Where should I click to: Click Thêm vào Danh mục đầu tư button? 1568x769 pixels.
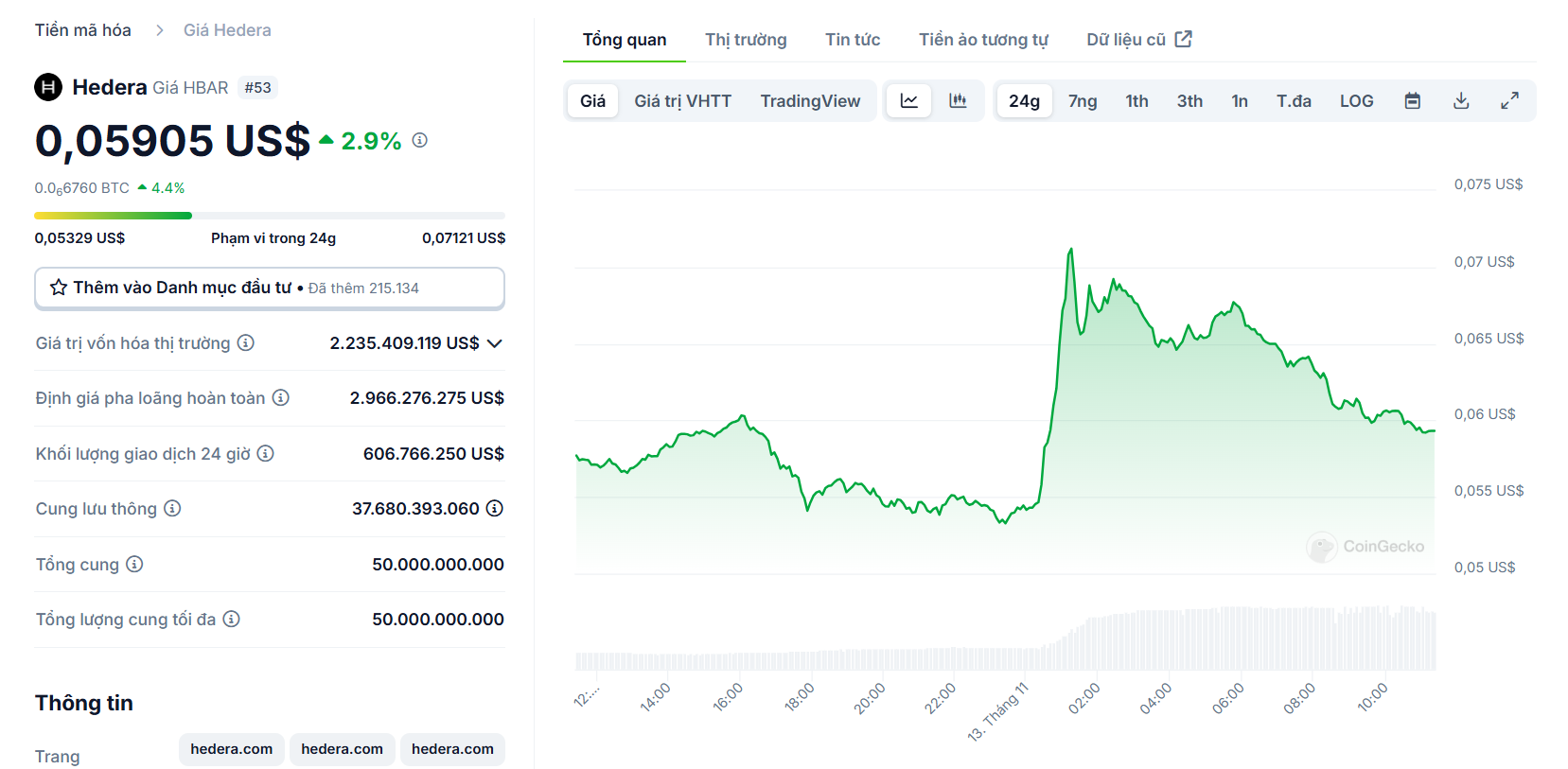270,288
